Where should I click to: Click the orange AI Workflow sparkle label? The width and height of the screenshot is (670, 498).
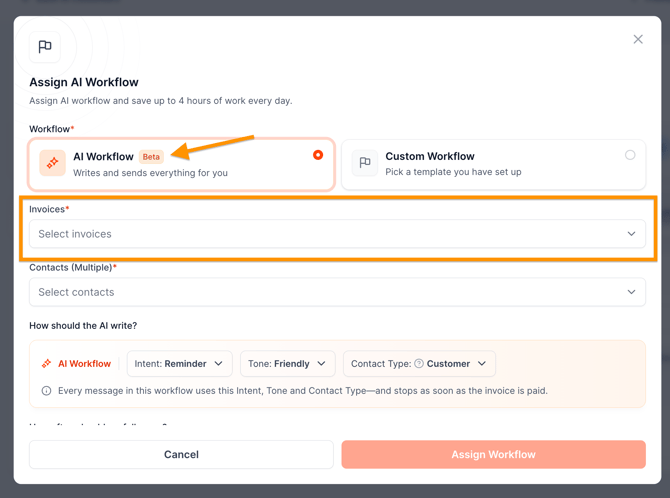76,363
